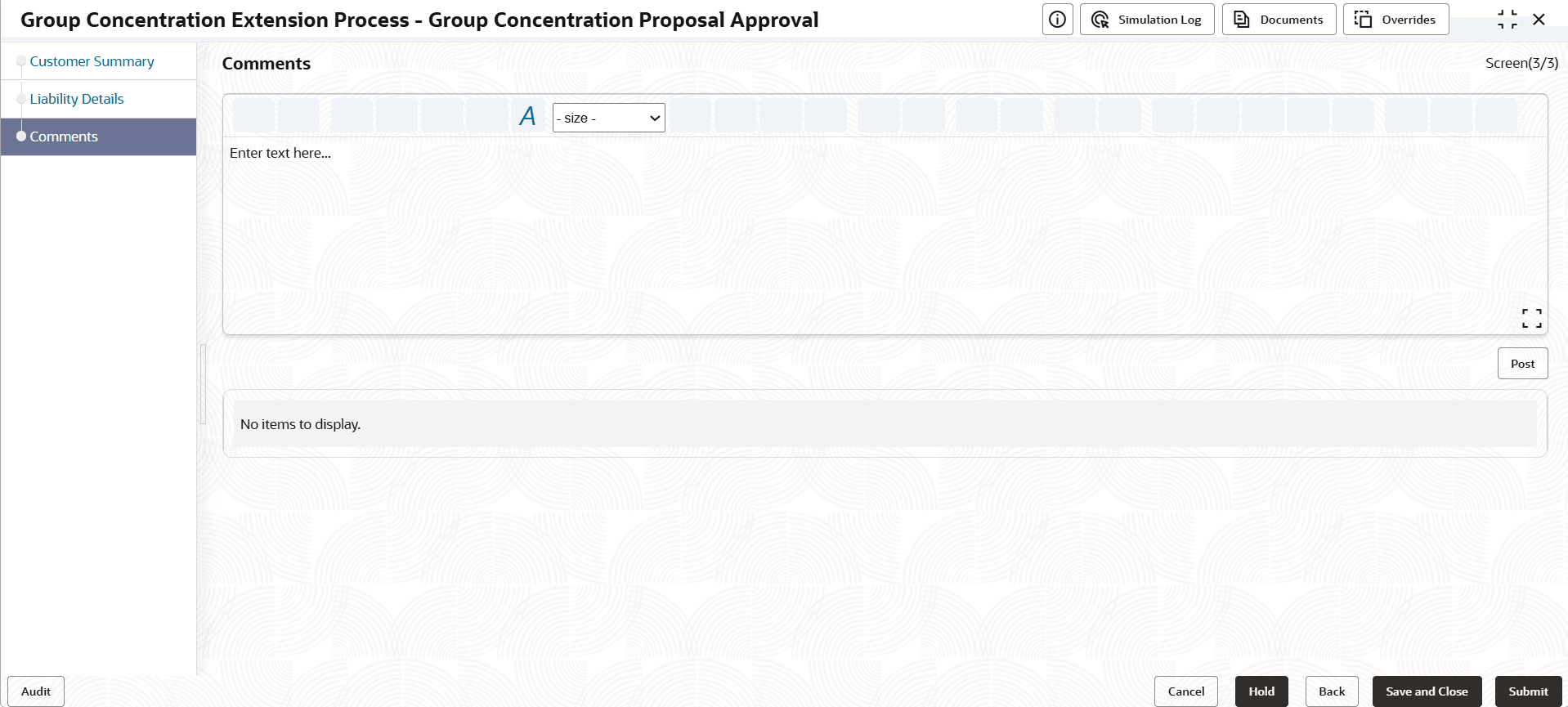Viewport: 1568px width, 707px height.
Task: Open the font size dropdown
Action: pos(609,118)
